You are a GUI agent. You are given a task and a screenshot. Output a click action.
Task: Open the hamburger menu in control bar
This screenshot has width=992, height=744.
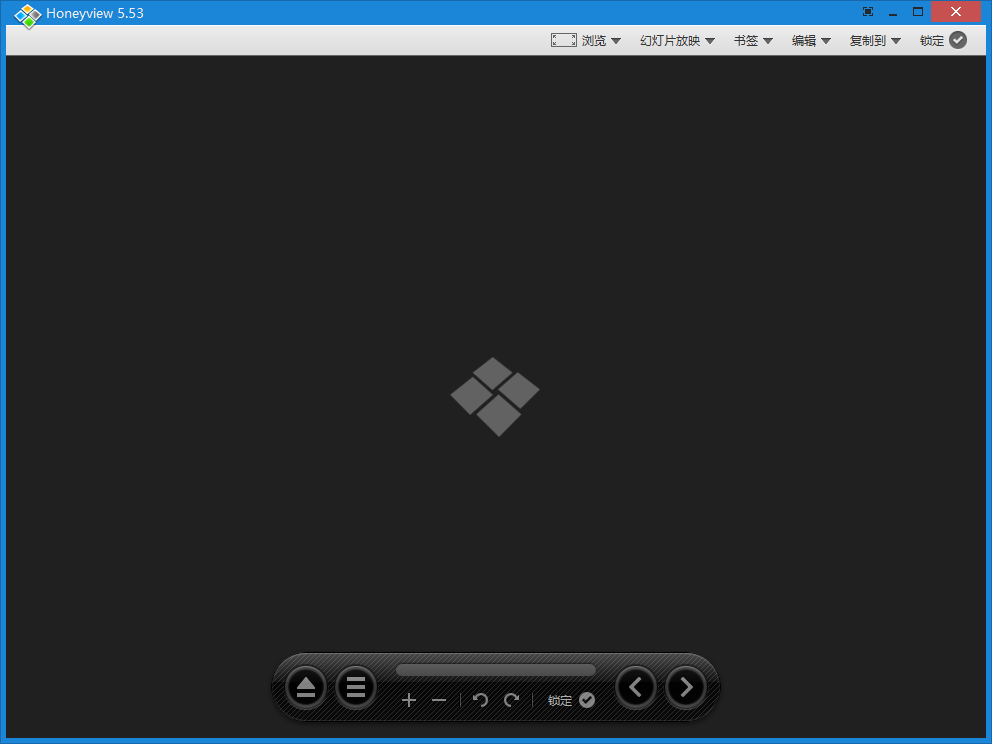tap(355, 687)
